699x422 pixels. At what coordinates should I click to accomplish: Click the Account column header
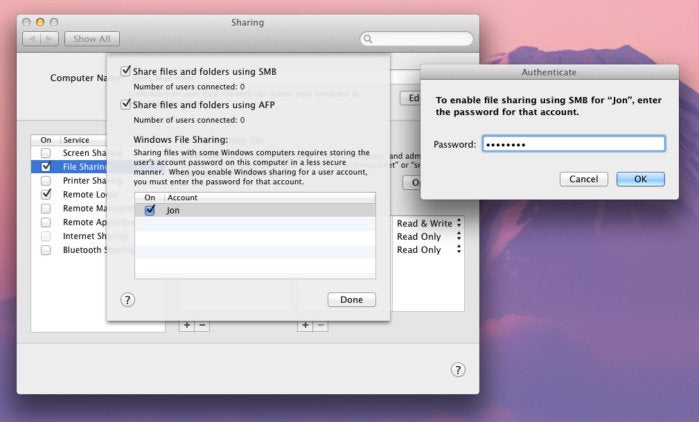270,197
